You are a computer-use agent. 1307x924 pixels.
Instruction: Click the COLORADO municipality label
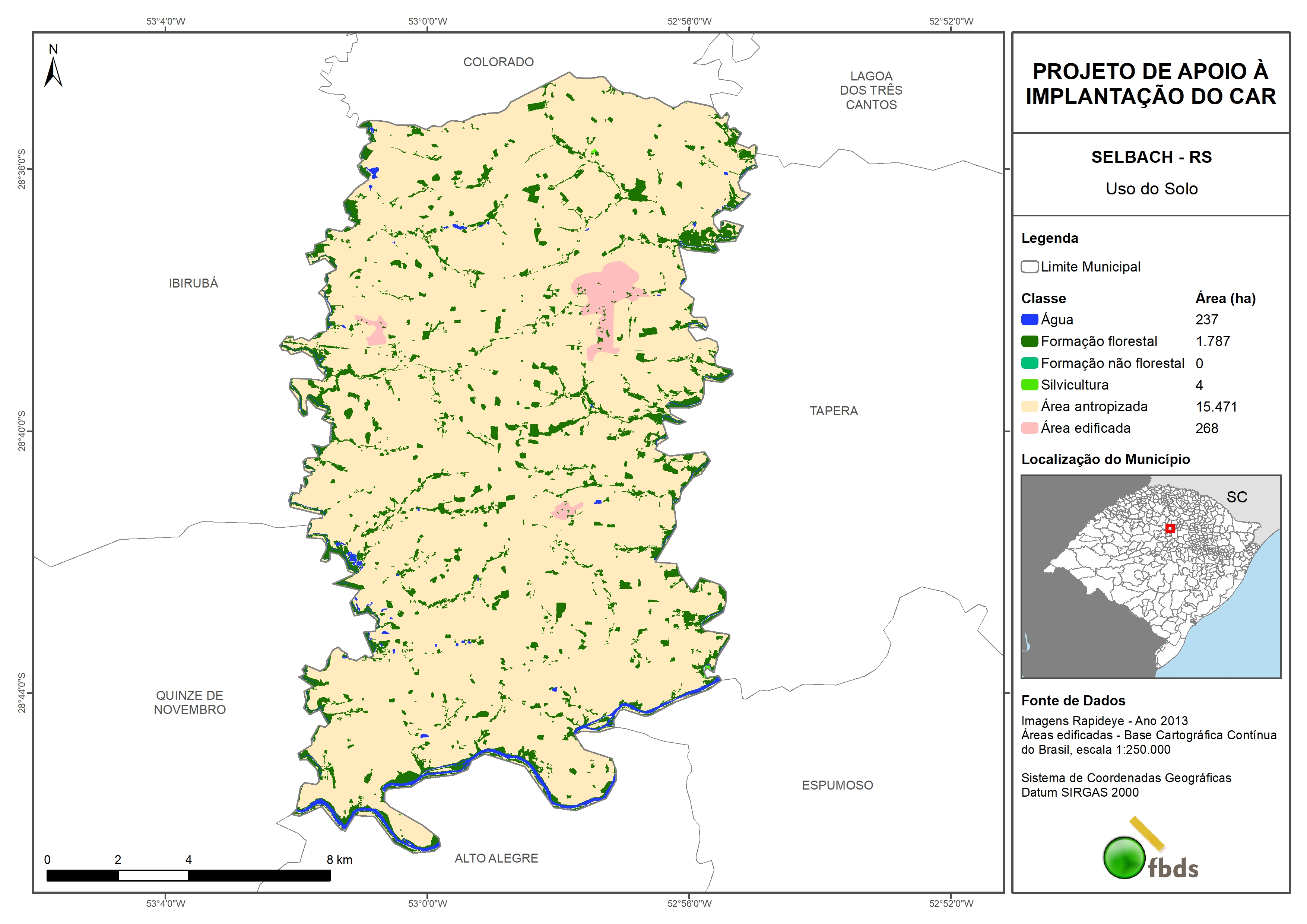[x=498, y=61]
